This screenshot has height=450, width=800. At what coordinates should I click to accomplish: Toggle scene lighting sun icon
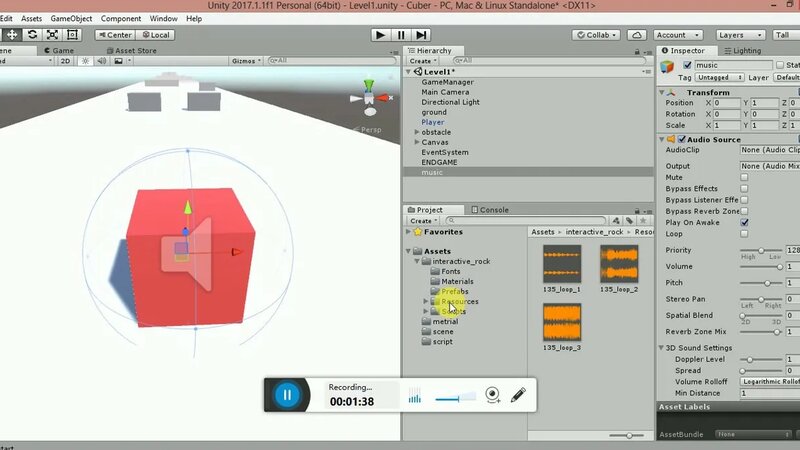[85, 61]
